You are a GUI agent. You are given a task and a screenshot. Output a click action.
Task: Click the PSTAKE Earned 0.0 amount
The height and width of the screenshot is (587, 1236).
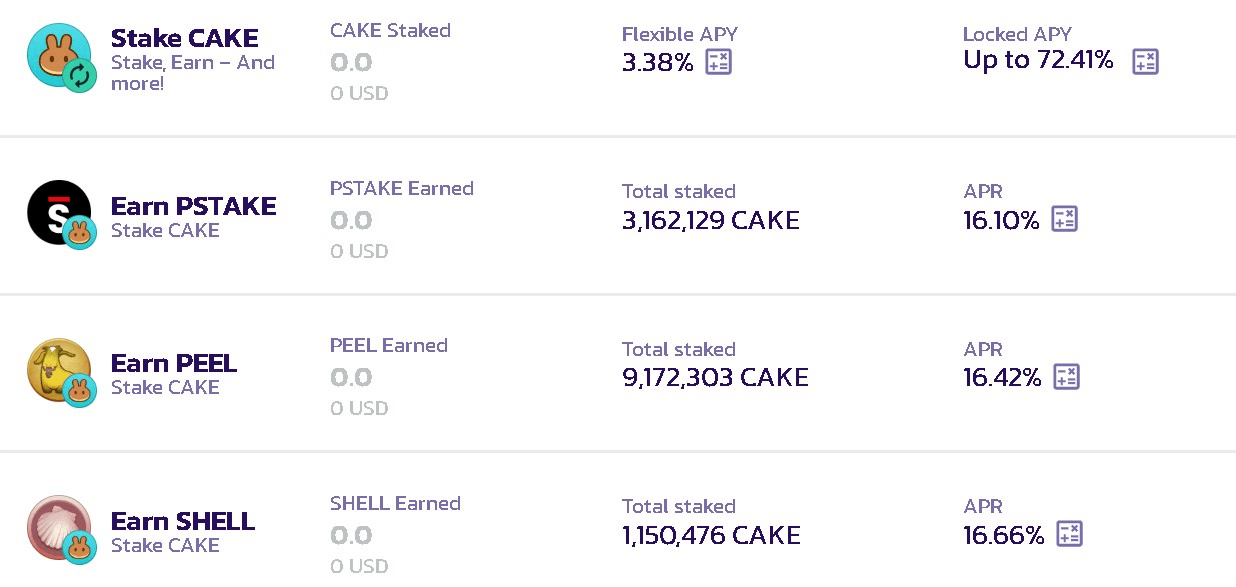pyautogui.click(x=351, y=220)
